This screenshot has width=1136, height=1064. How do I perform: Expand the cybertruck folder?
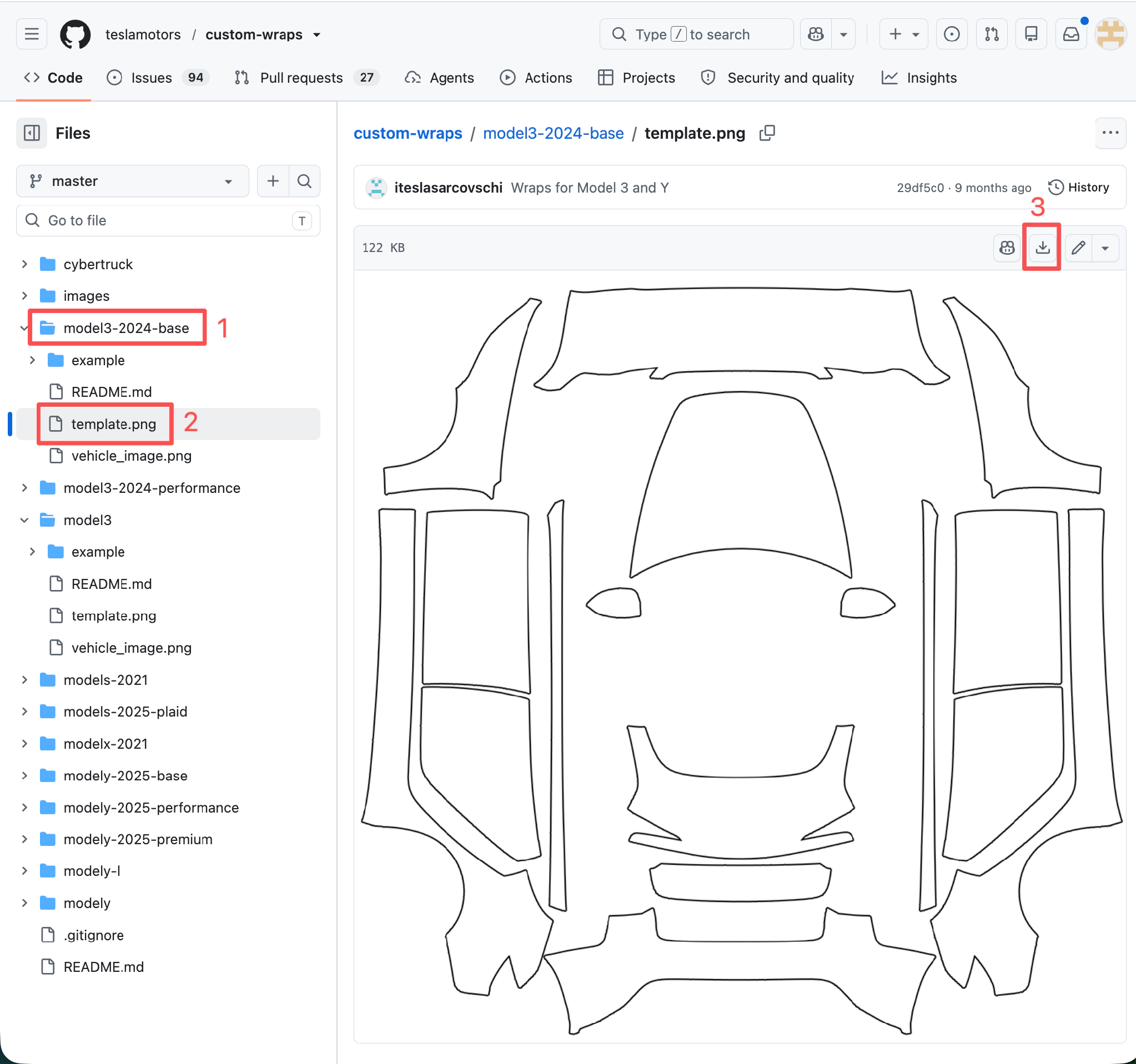click(24, 264)
